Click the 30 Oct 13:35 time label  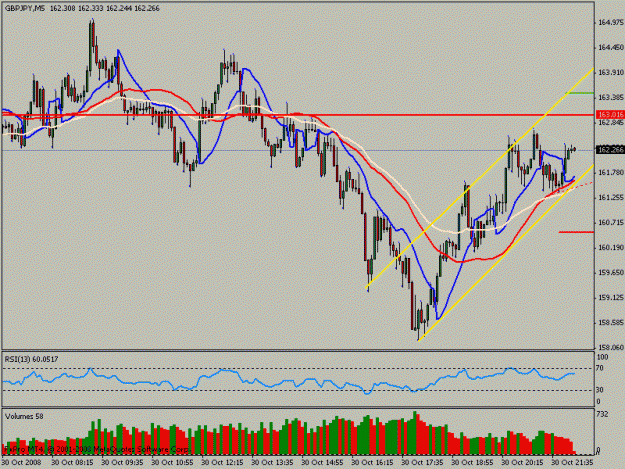[x=272, y=463]
